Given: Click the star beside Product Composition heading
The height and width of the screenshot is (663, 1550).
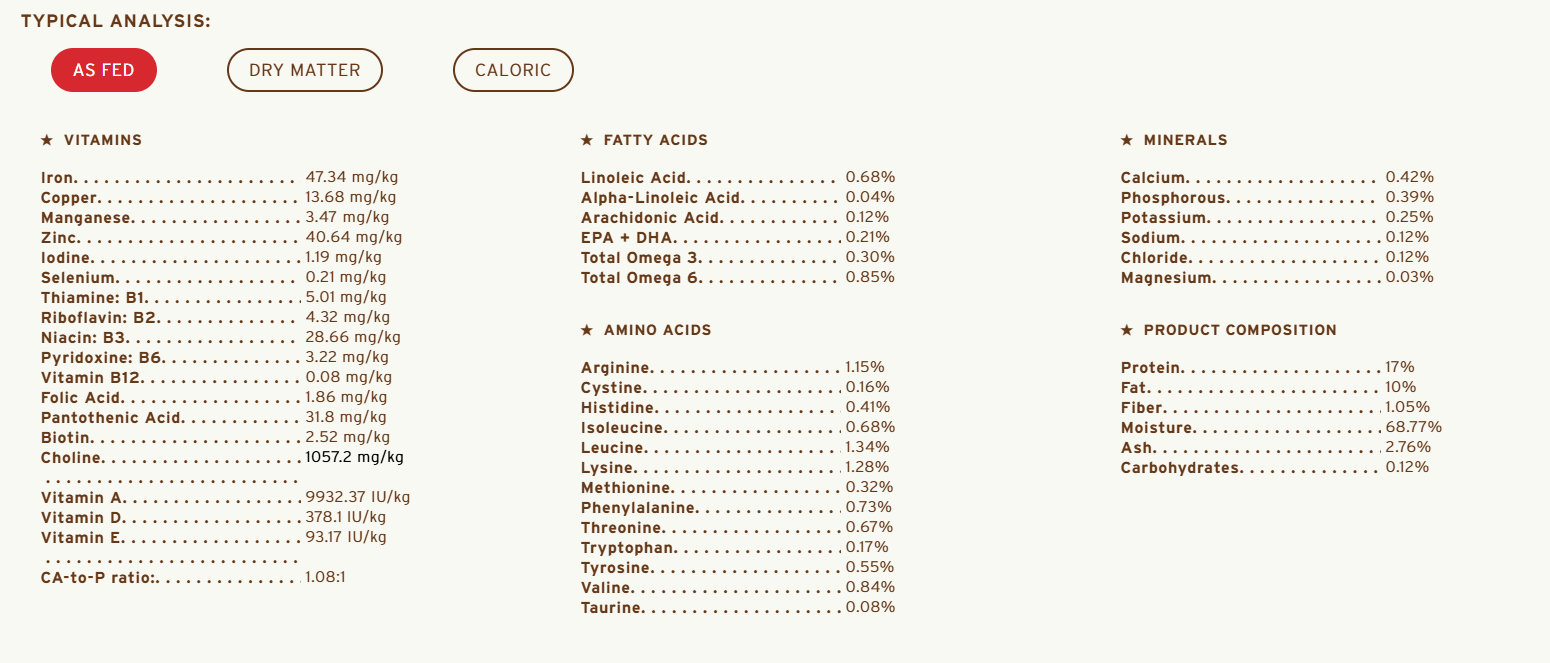Looking at the screenshot, I should pyautogui.click(x=1127, y=330).
